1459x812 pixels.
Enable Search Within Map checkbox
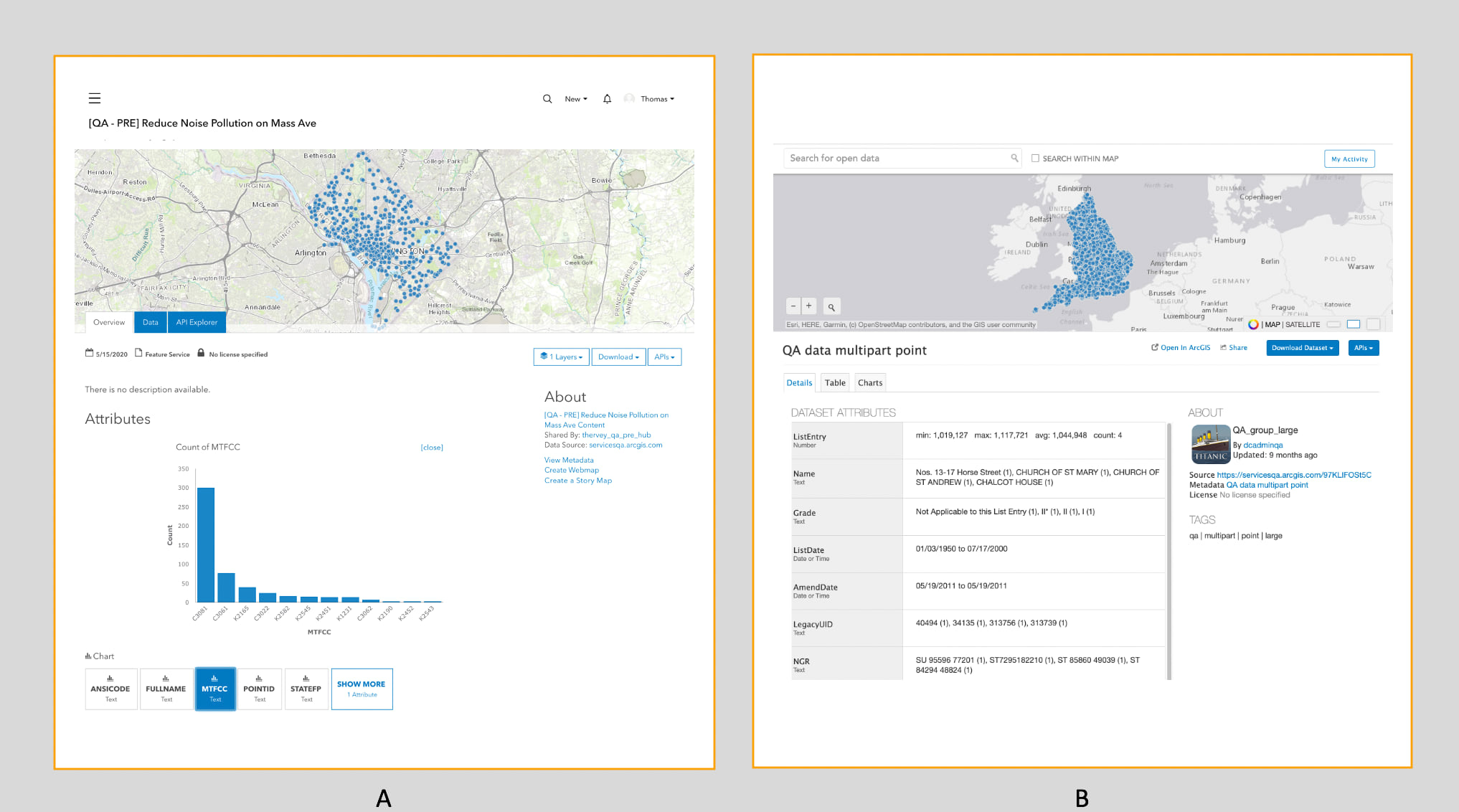tap(1035, 159)
